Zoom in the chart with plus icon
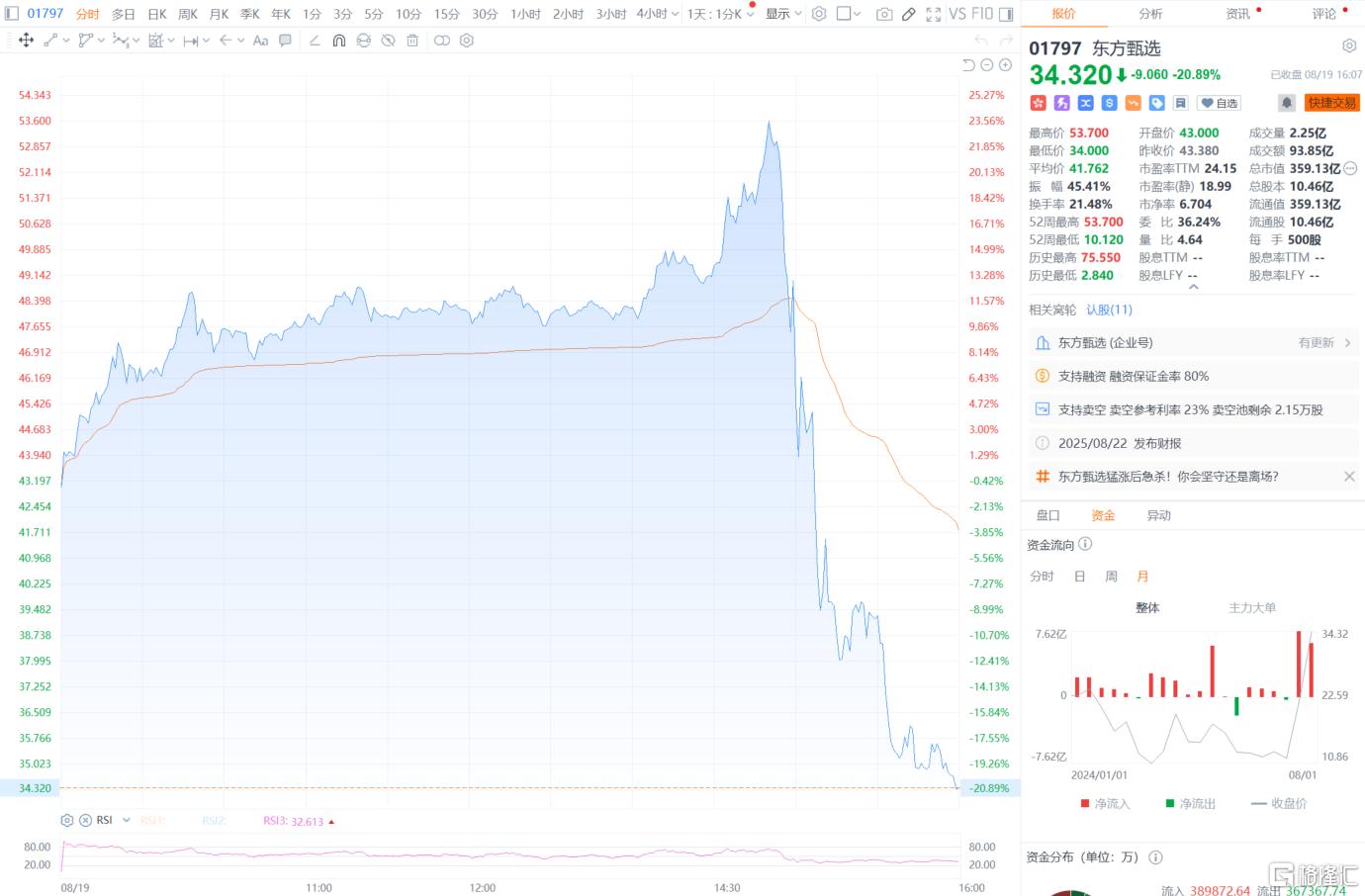The image size is (1365, 896). point(1005,65)
